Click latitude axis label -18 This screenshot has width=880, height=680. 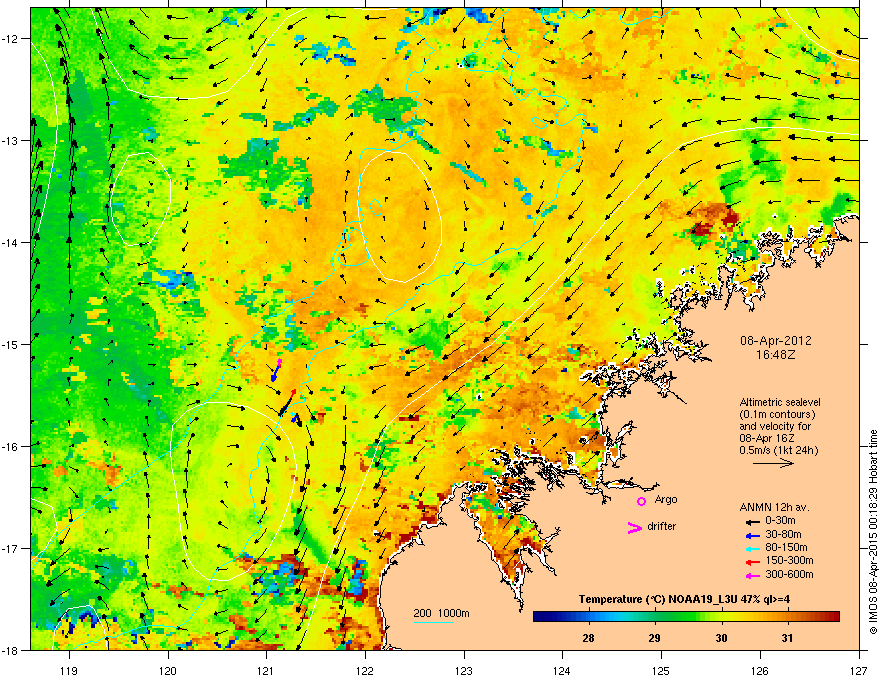tap(10, 650)
